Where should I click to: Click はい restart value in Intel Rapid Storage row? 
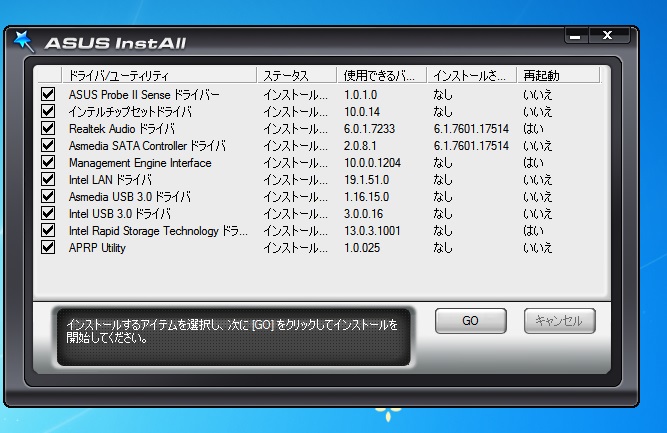point(533,231)
